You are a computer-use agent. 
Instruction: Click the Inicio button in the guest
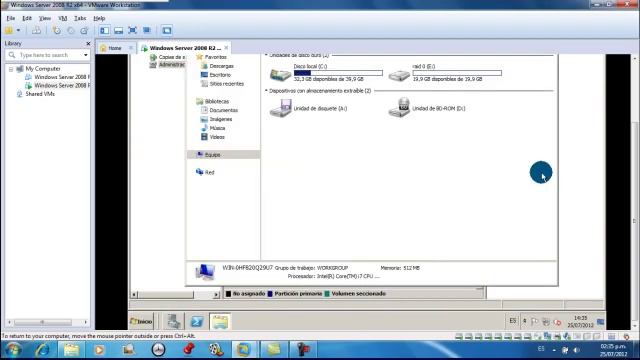pyautogui.click(x=141, y=322)
